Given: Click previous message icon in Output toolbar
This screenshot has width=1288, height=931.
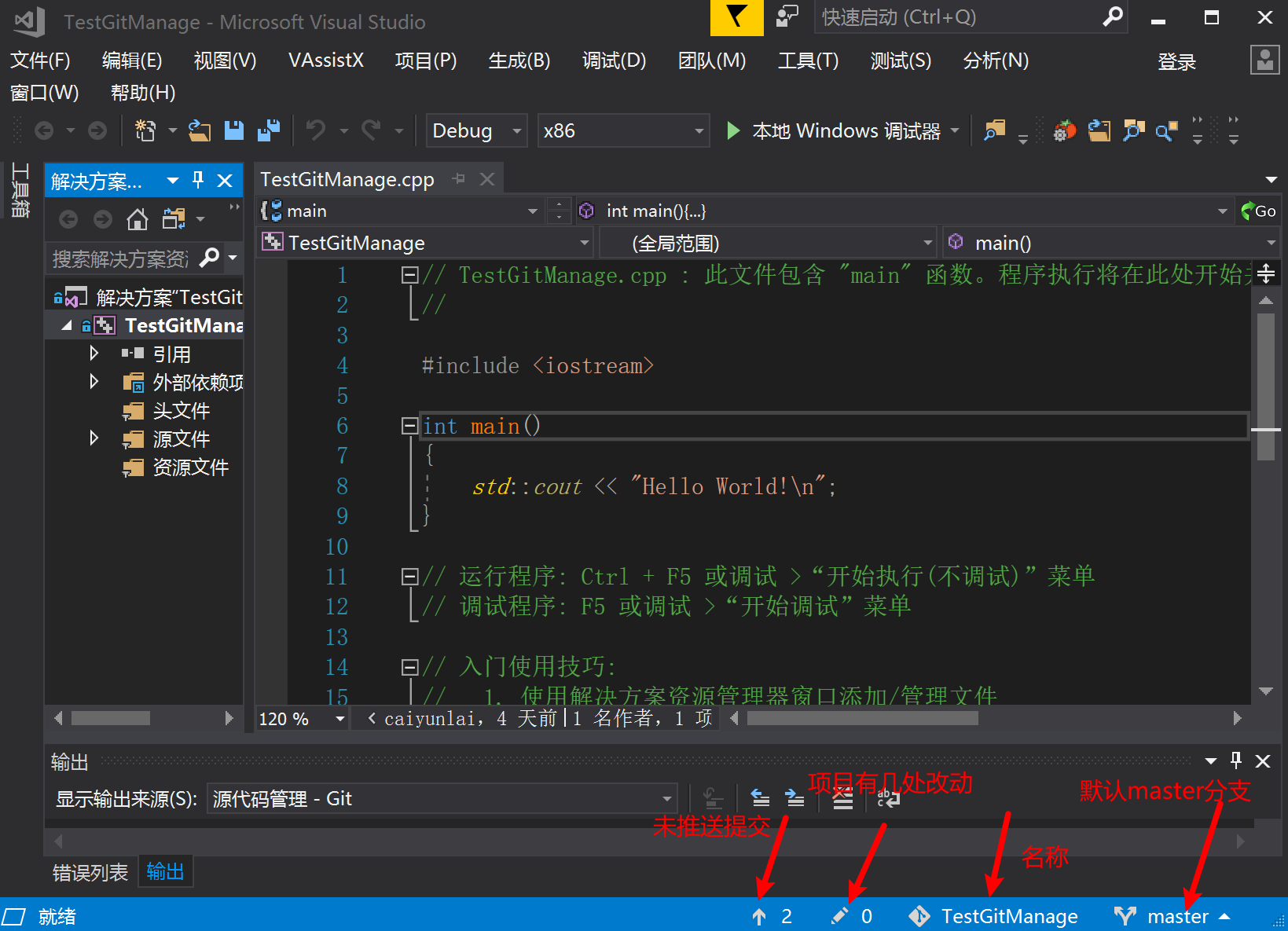Looking at the screenshot, I should coord(761,799).
